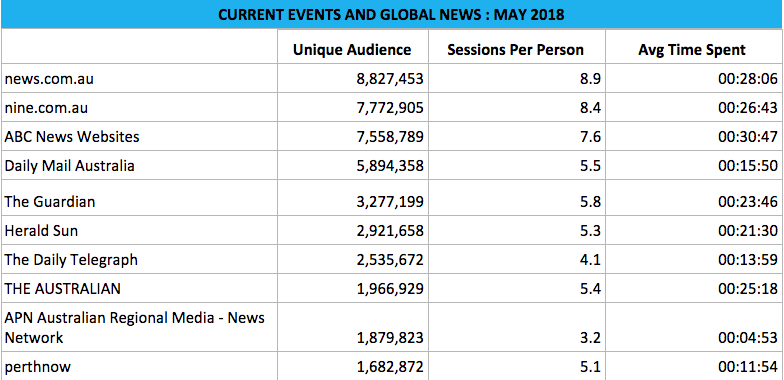This screenshot has width=784, height=380.
Task: Select the time value 00:21:30
Action: point(748,231)
